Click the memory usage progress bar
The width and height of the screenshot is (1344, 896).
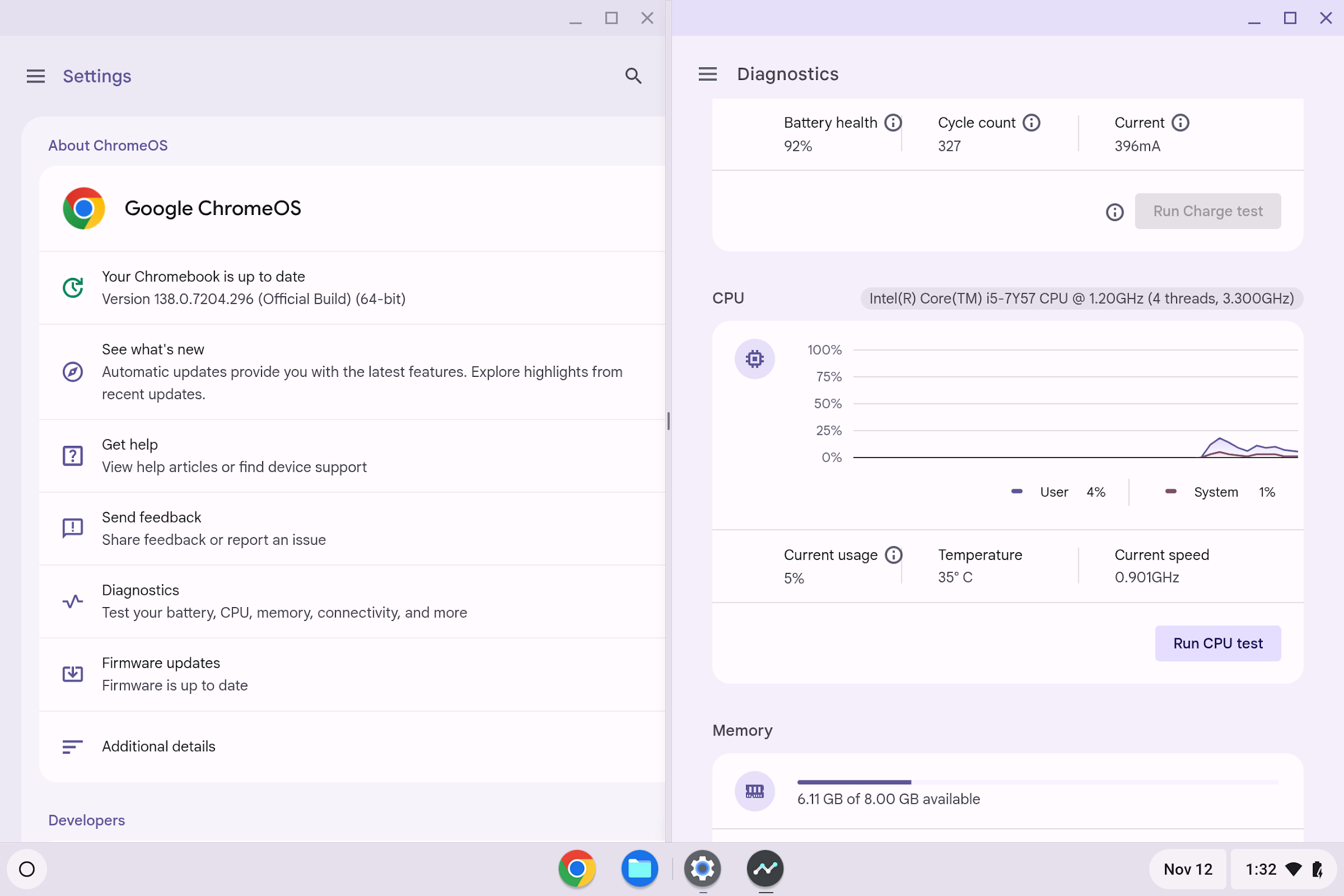(1037, 782)
